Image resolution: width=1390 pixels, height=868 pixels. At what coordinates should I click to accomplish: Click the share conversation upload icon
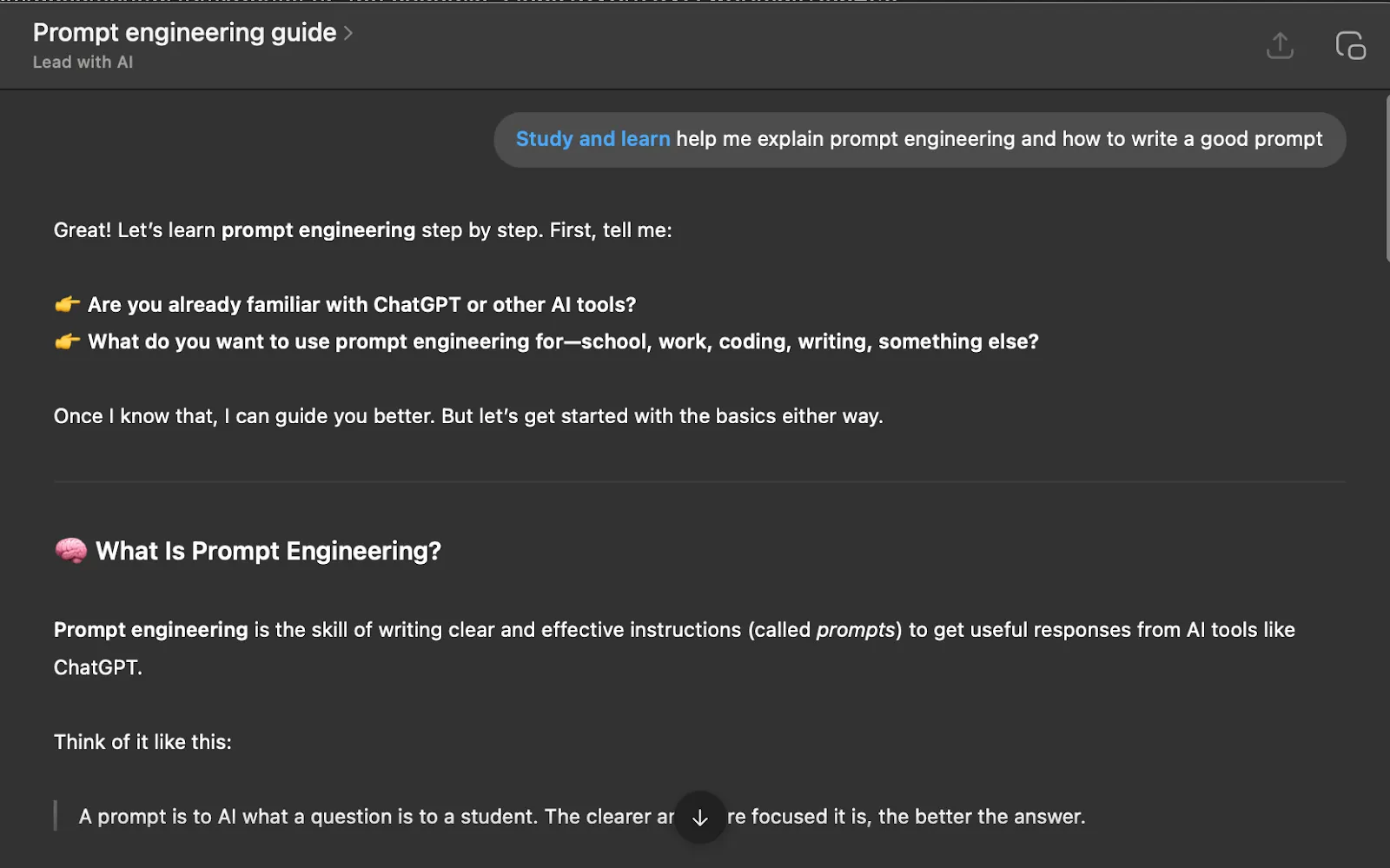(x=1280, y=45)
